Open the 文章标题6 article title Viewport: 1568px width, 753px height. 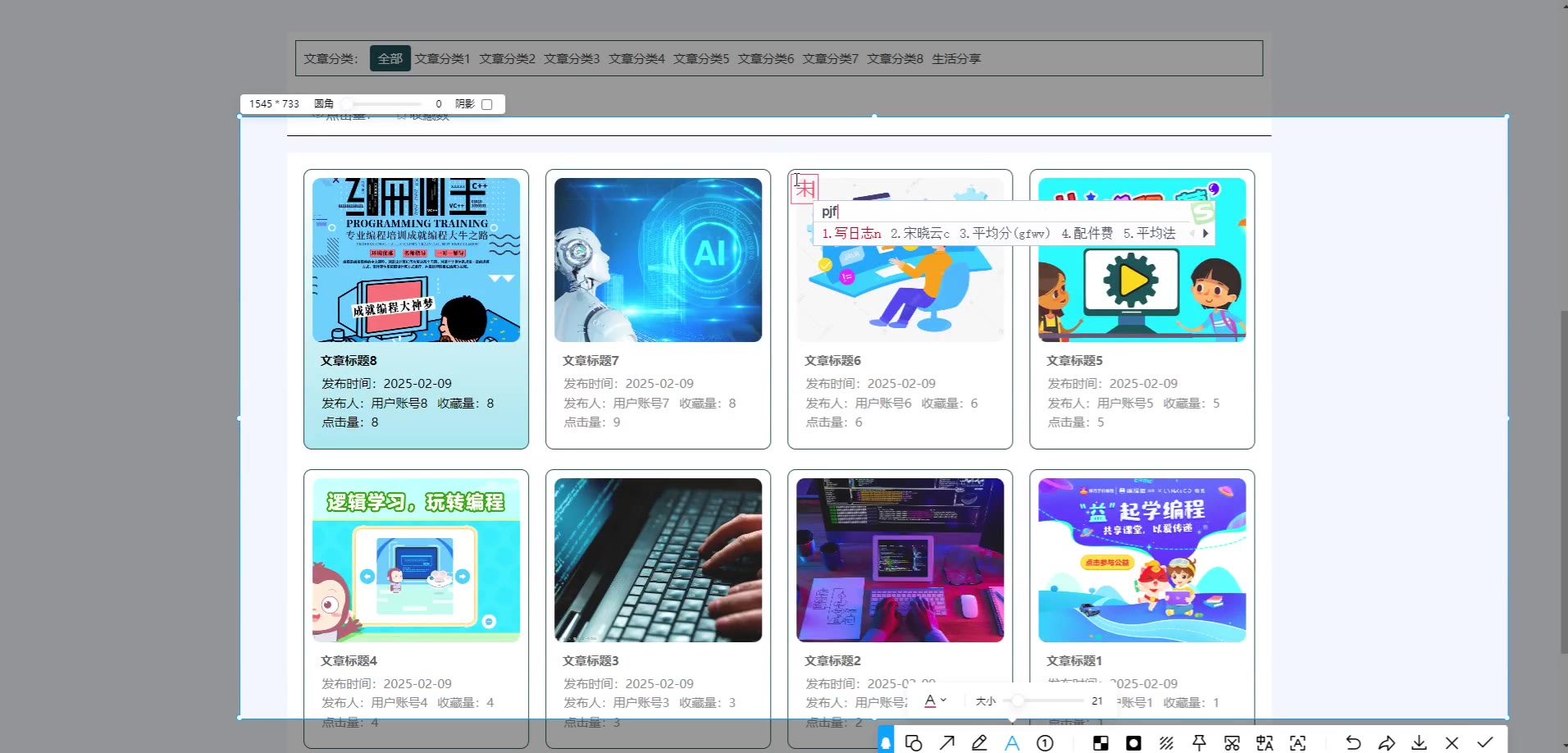point(832,360)
